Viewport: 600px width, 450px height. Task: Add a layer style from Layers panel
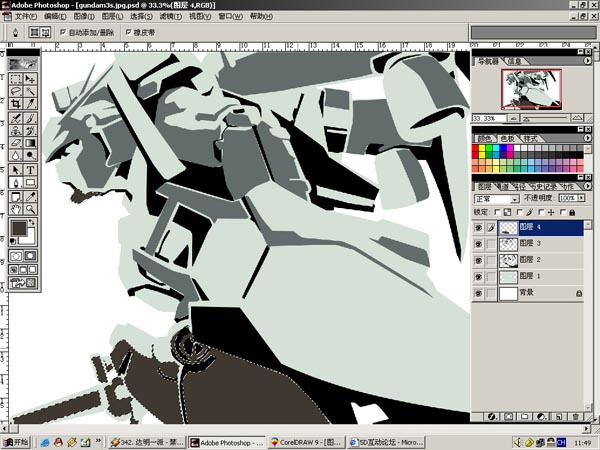tap(492, 417)
